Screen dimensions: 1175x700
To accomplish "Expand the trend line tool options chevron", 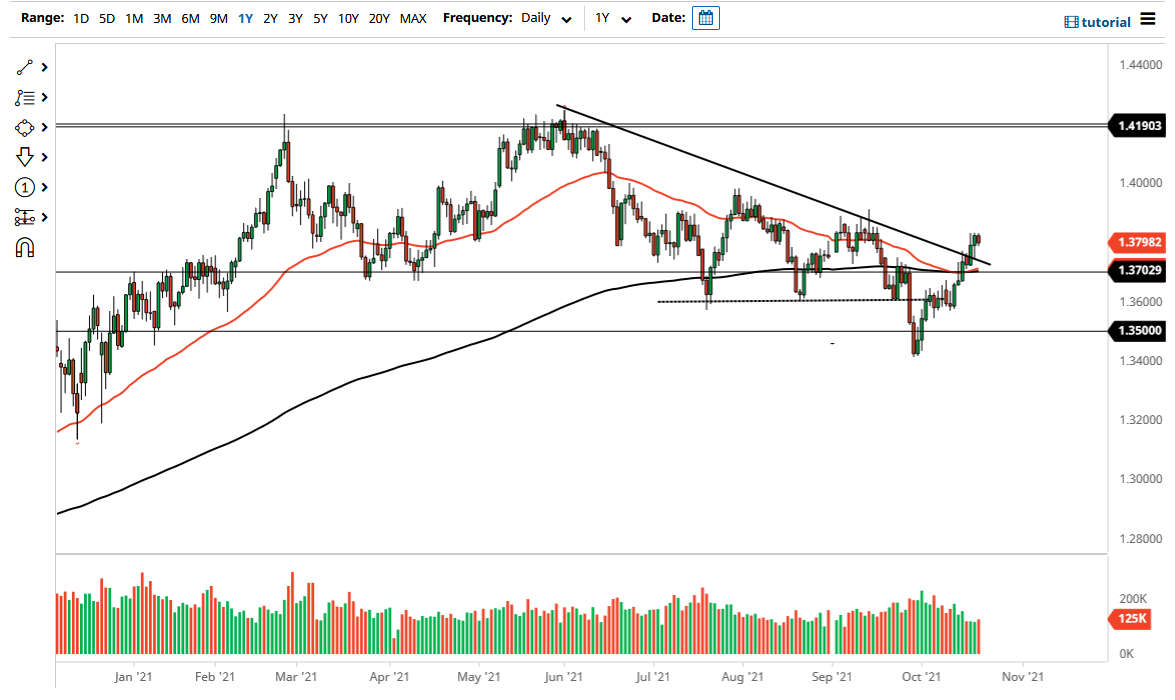I will [x=42, y=67].
